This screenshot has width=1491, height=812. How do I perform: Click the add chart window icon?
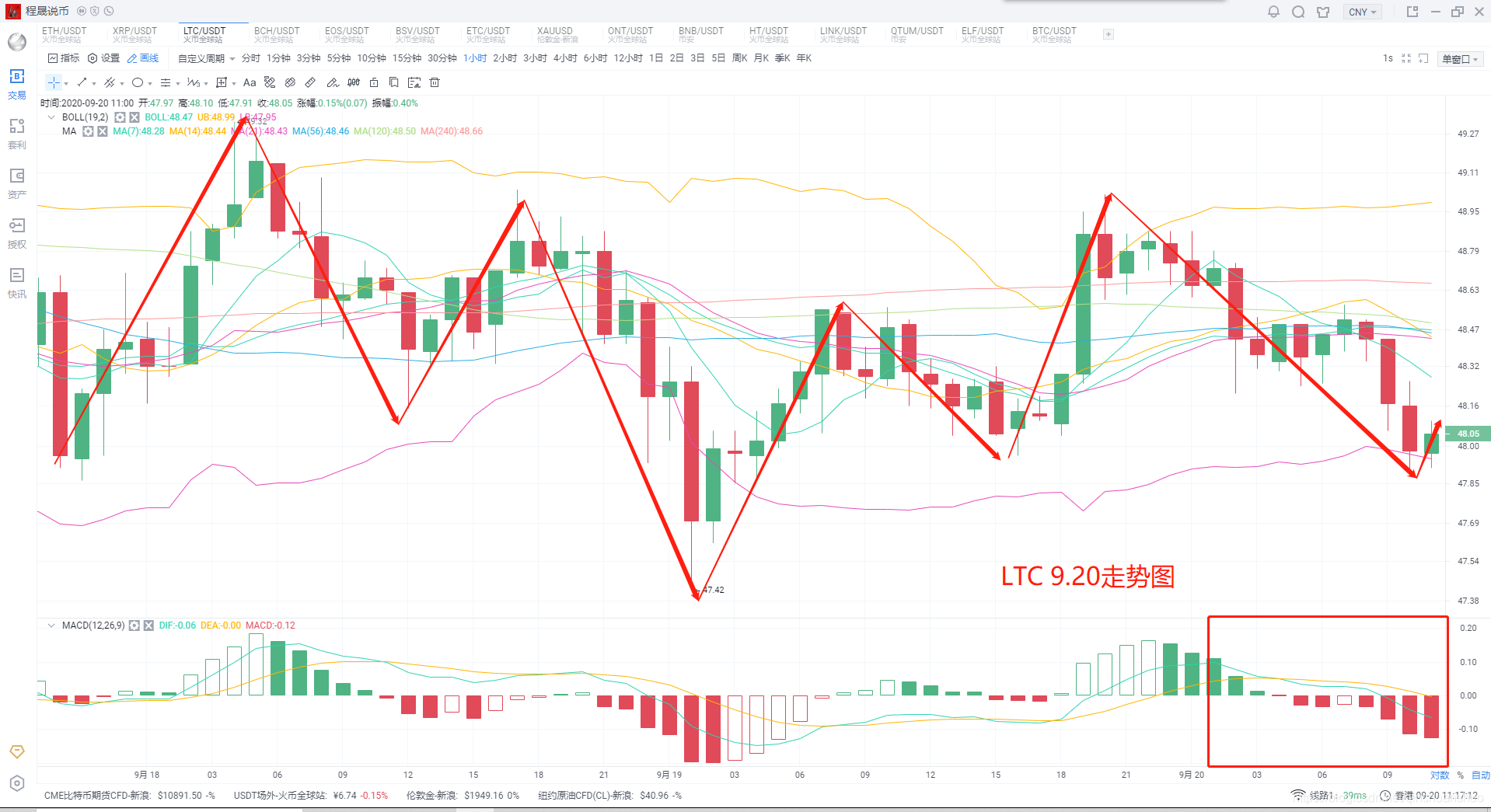(1424, 58)
